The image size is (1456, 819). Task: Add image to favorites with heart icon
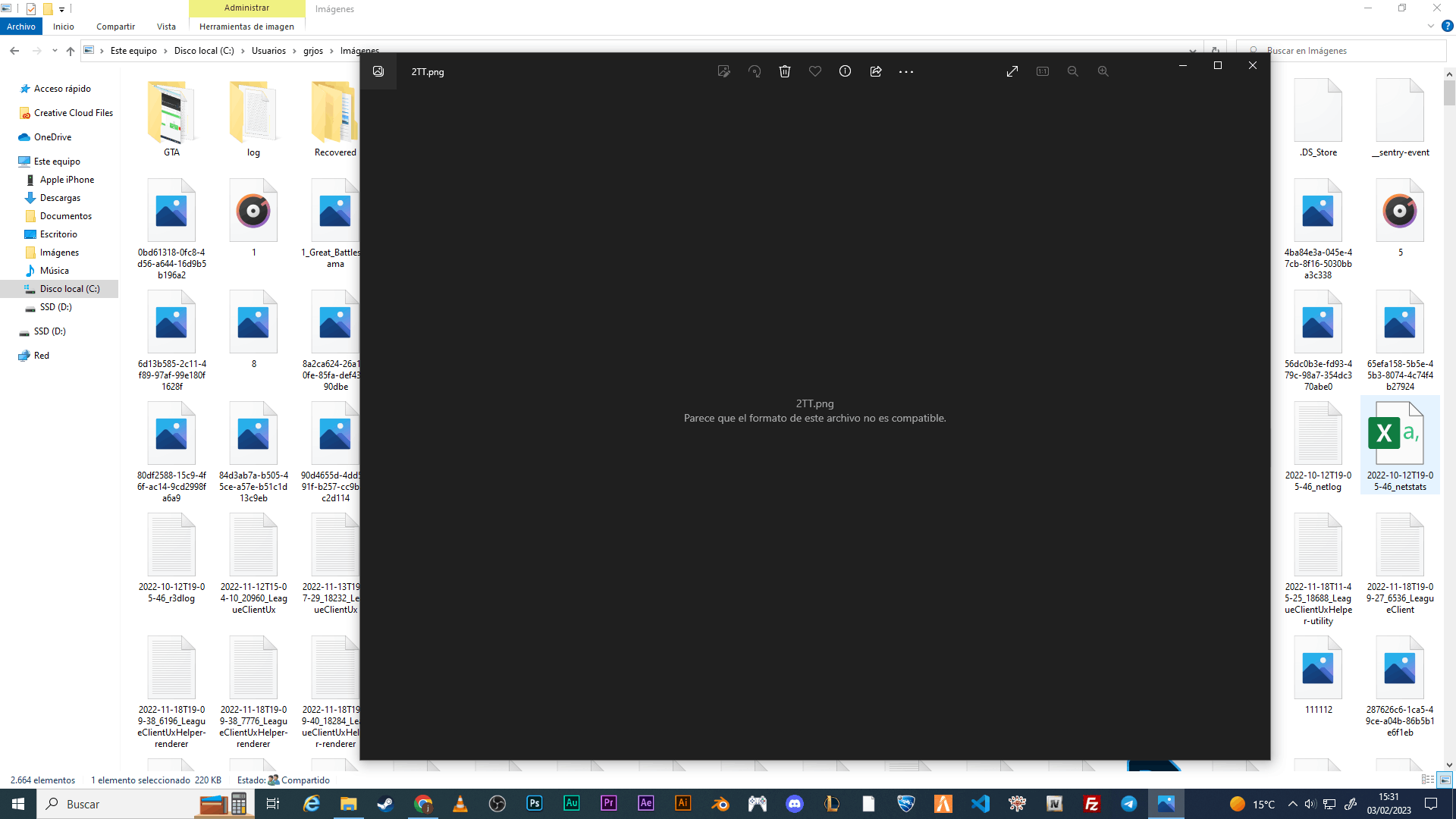[815, 71]
